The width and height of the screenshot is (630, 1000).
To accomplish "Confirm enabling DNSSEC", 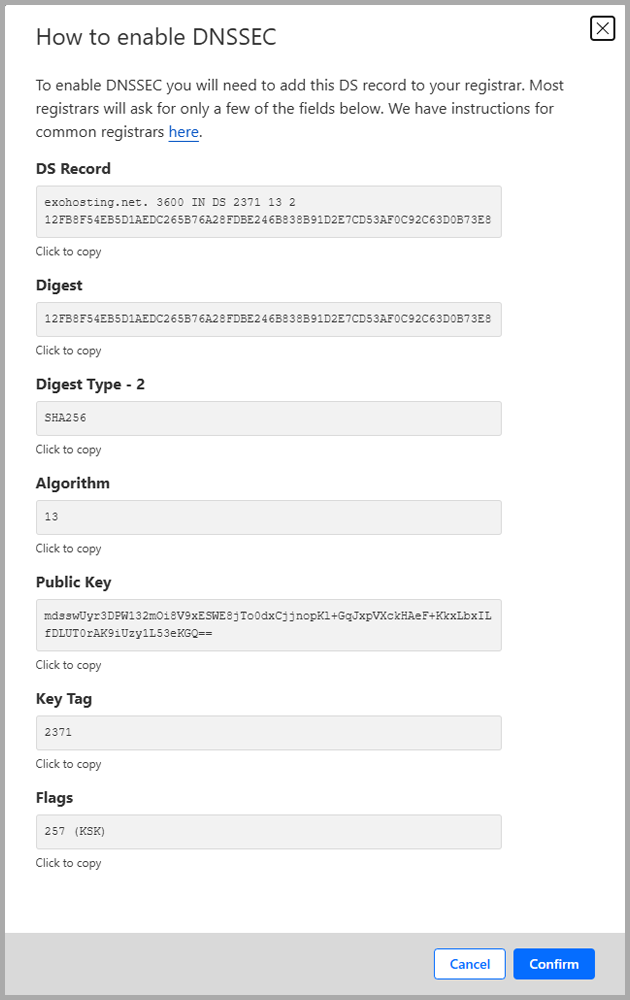I will pyautogui.click(x=554, y=963).
